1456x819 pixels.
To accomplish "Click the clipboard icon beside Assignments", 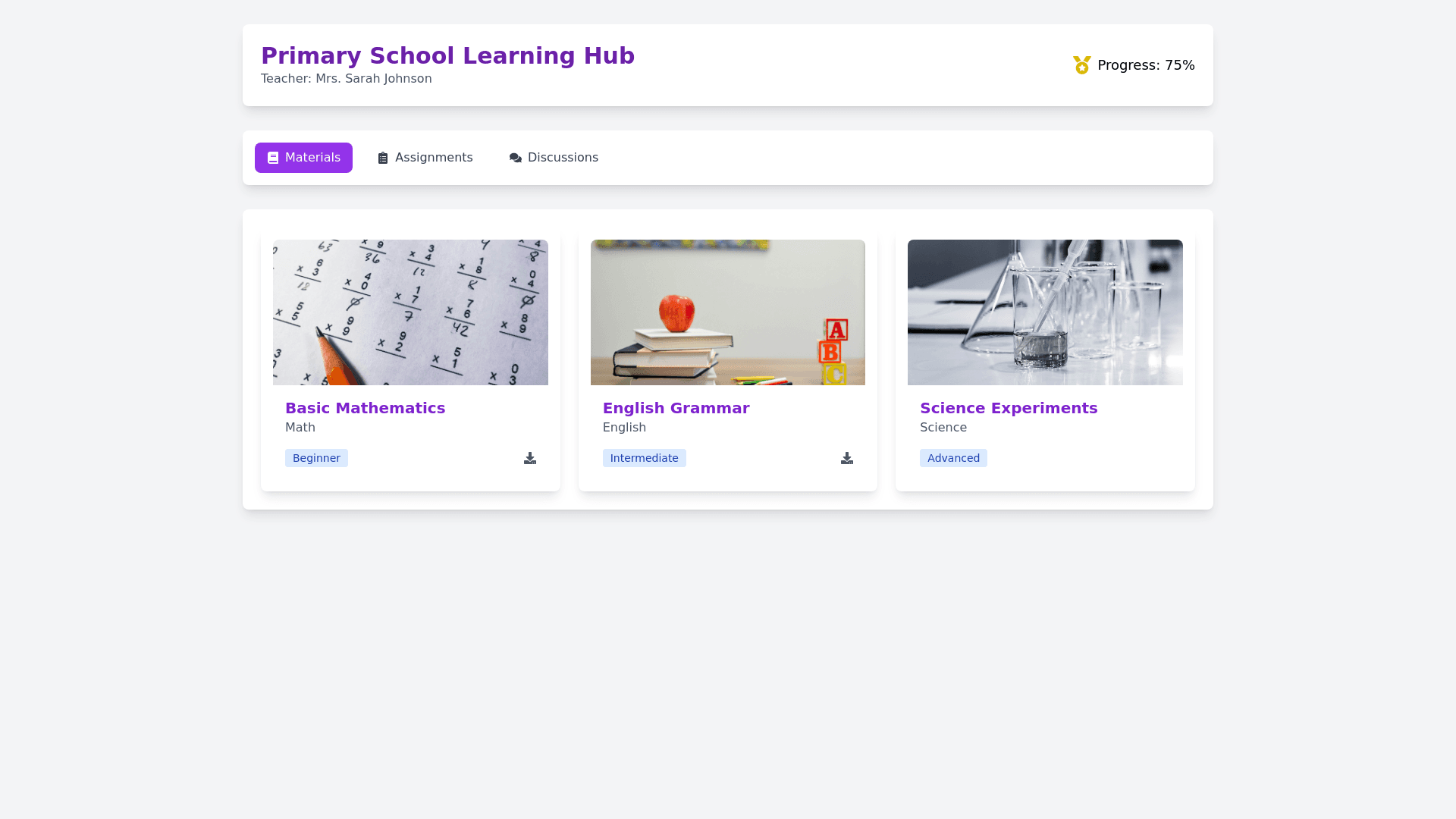I will (383, 158).
